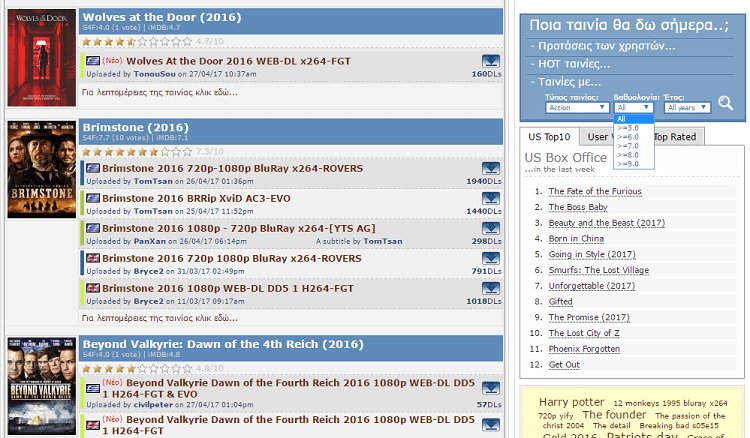This screenshot has width=750, height=438.
Task: Open The Lost City of Z link
Action: (x=584, y=333)
